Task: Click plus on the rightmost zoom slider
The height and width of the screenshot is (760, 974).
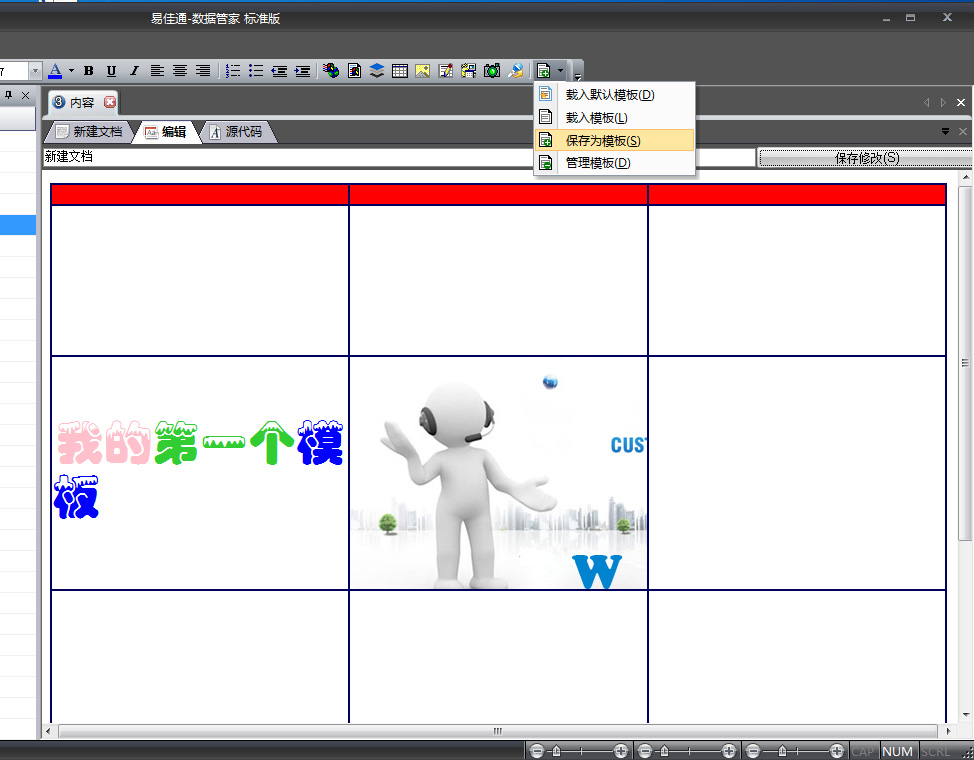Action: (837, 751)
